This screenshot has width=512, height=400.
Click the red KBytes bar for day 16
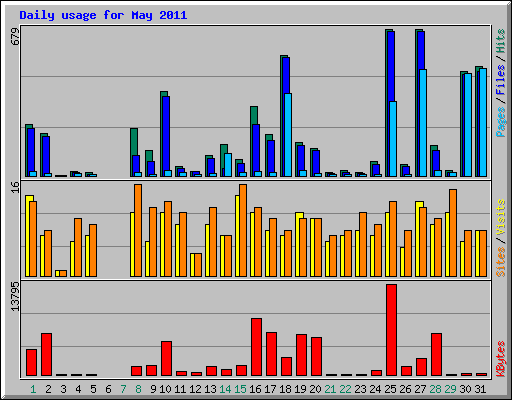[256, 347]
